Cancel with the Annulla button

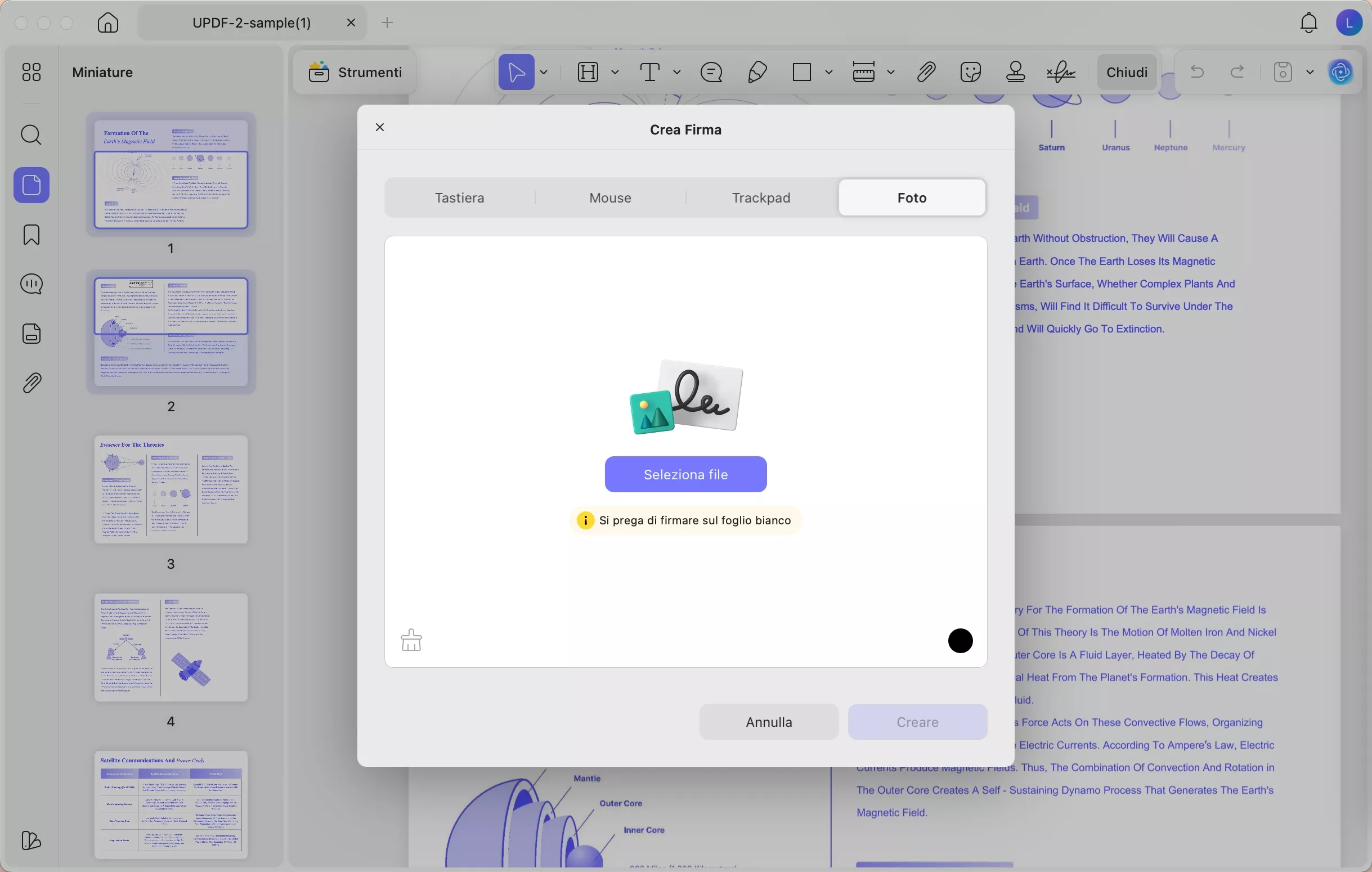pyautogui.click(x=768, y=722)
